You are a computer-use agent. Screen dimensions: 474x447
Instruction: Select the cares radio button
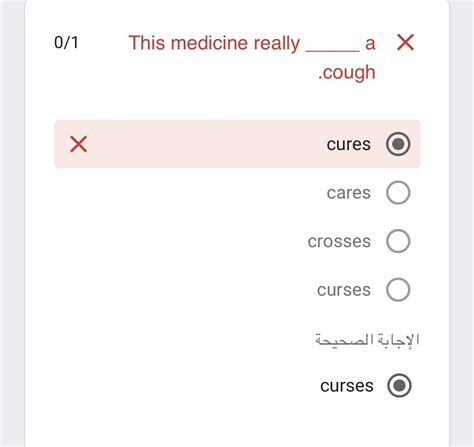click(x=398, y=193)
